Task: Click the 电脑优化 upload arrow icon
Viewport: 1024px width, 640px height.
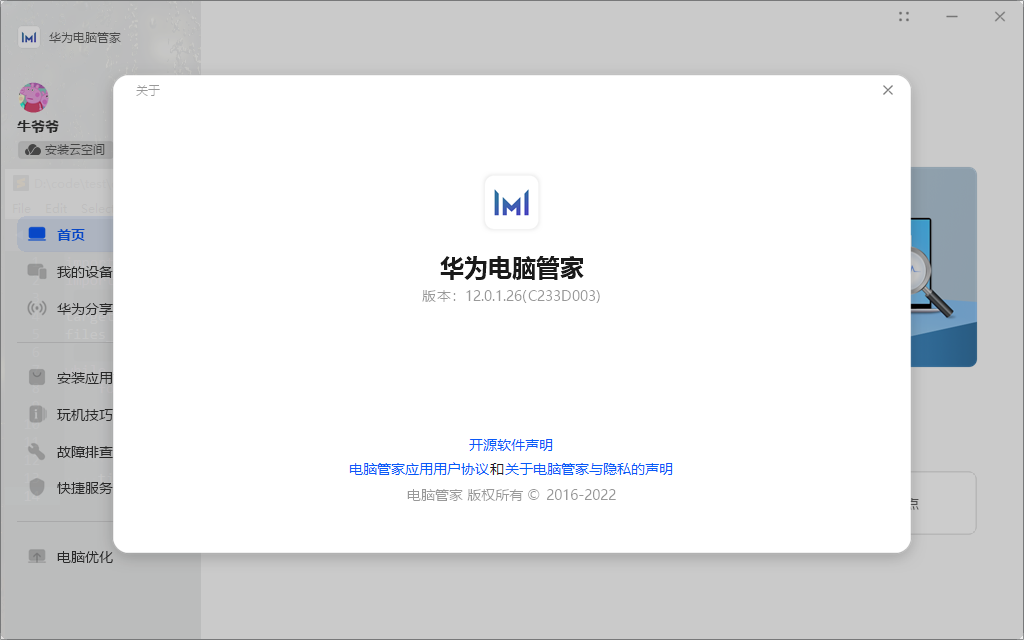Action: point(37,556)
